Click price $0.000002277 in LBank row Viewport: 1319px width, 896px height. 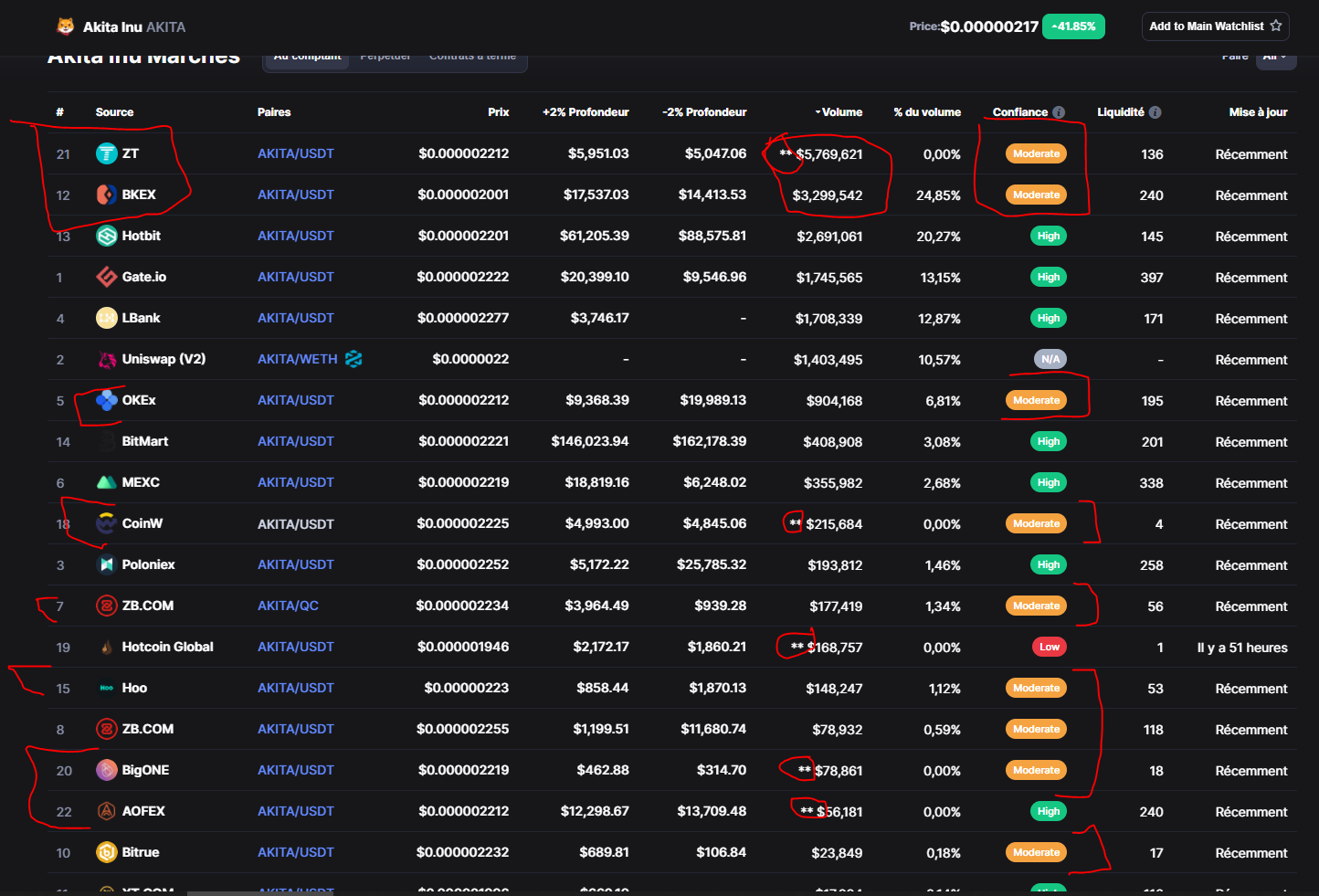point(463,318)
